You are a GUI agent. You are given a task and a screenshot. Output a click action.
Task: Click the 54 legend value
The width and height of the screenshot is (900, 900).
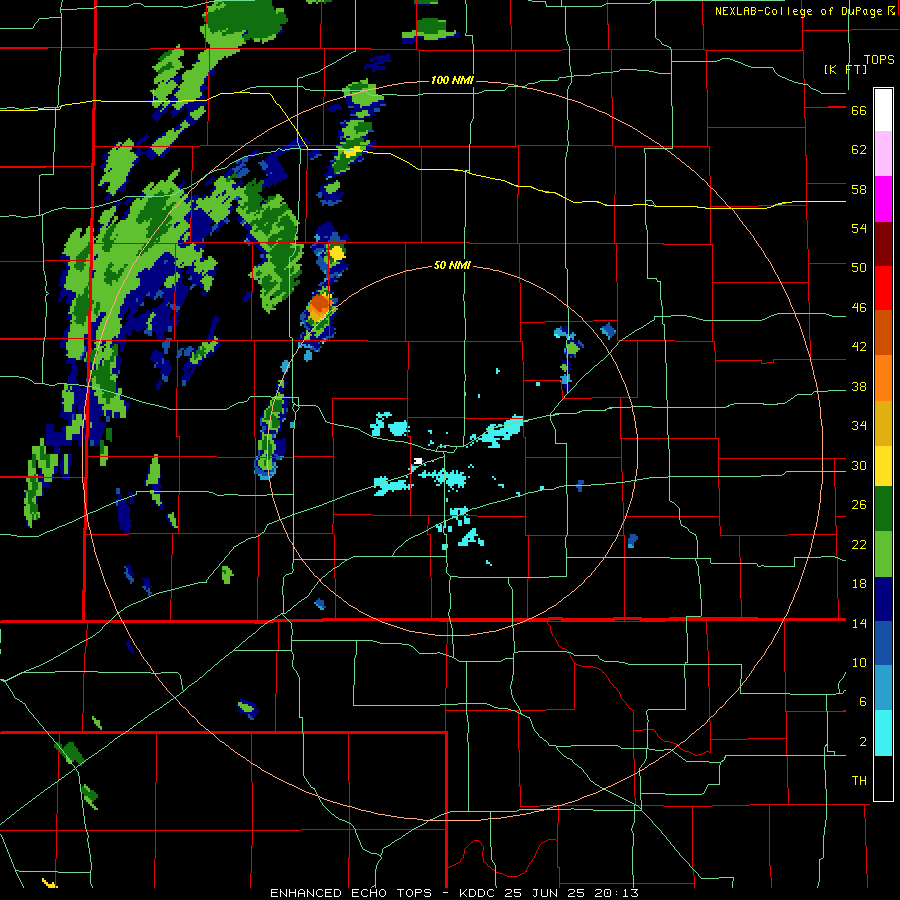[x=859, y=228]
